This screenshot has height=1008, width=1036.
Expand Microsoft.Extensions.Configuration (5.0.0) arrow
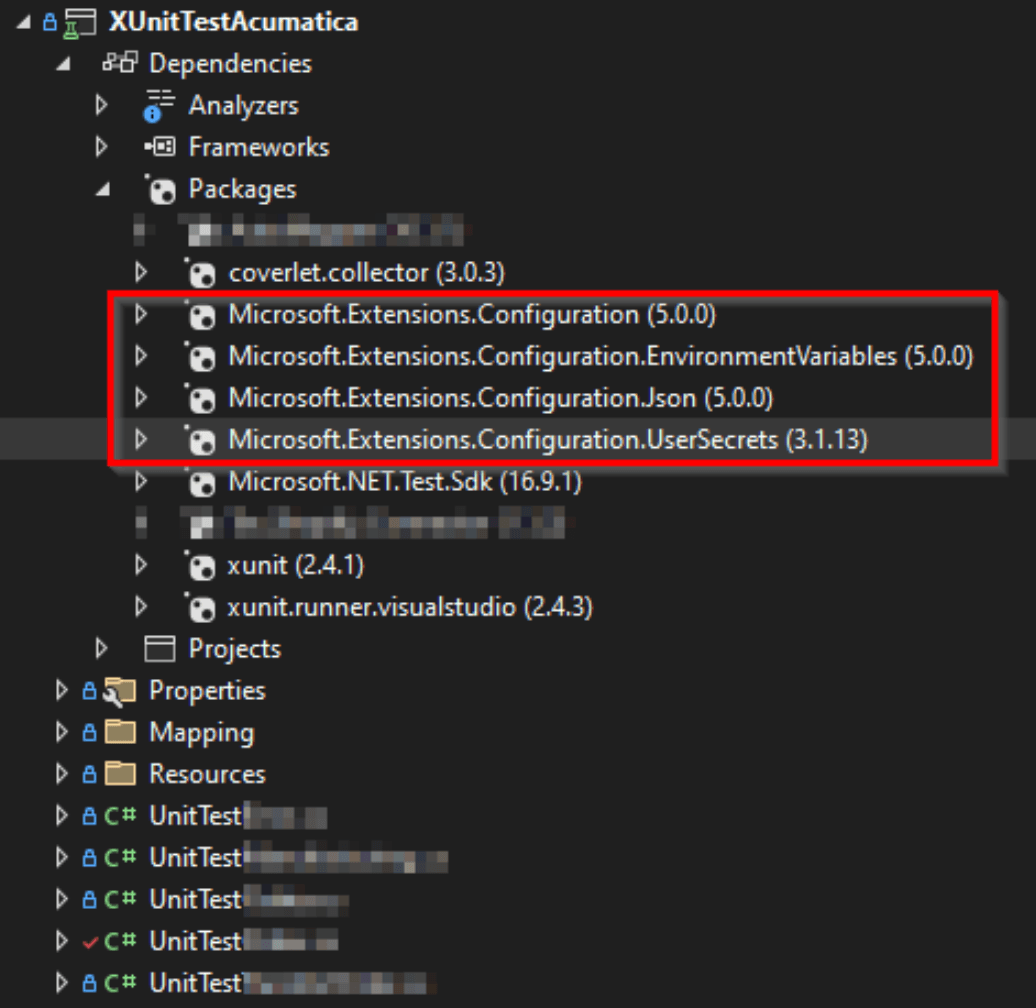(x=141, y=314)
